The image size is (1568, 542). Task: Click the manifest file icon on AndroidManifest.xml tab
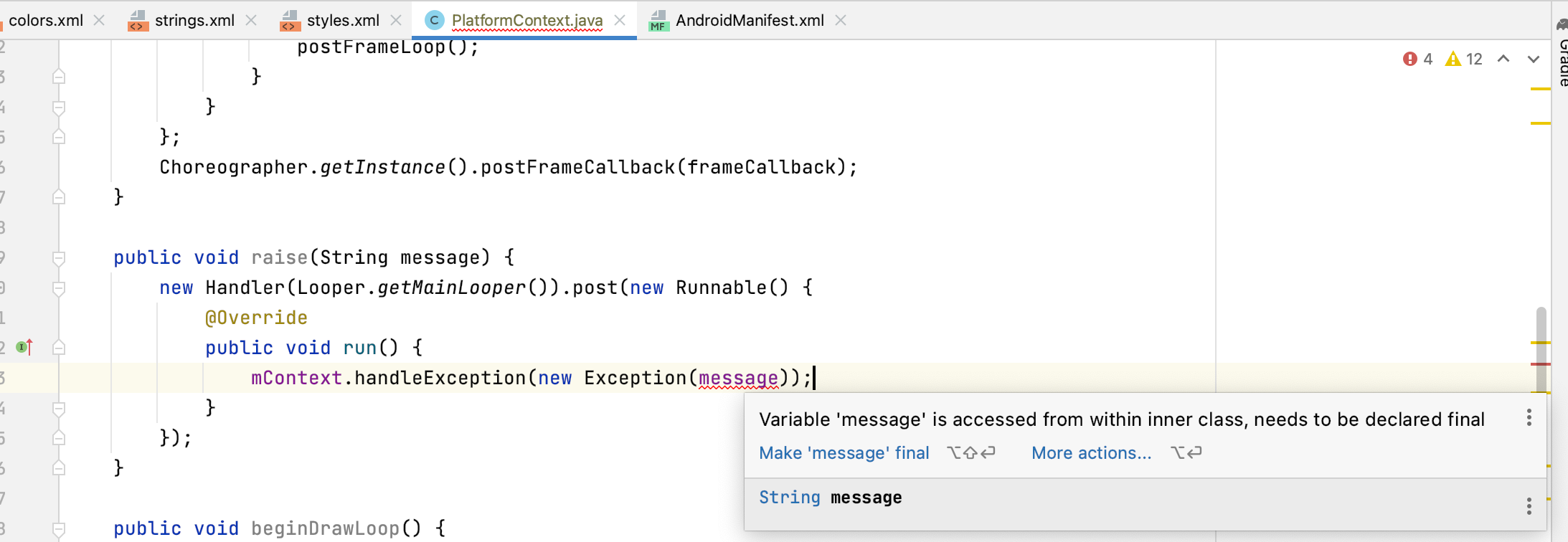pyautogui.click(x=657, y=21)
